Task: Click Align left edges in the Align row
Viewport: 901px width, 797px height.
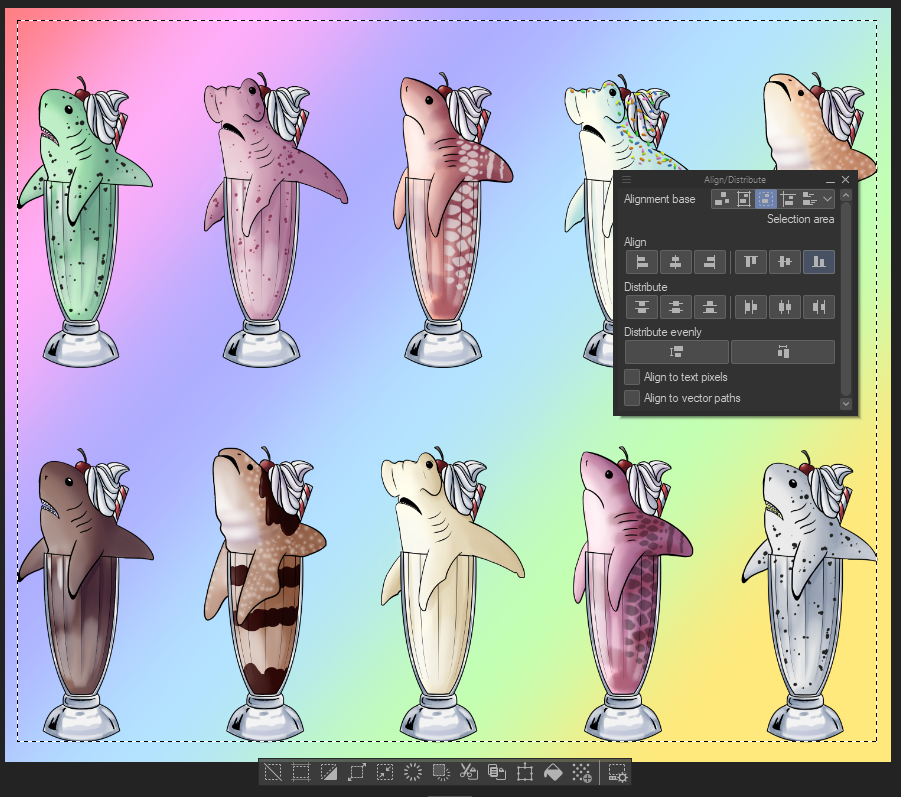Action: pos(642,262)
